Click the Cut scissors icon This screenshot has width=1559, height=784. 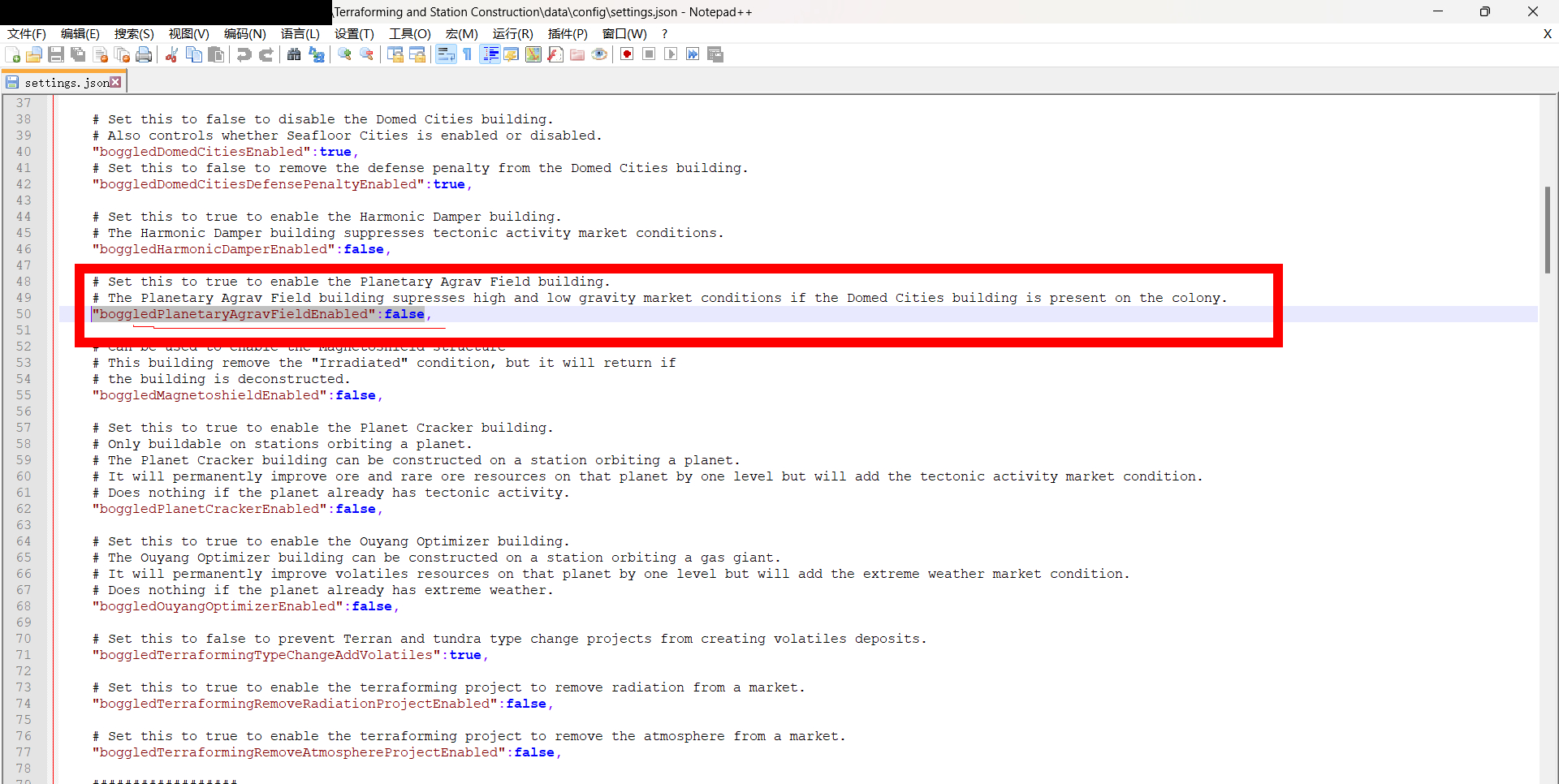point(171,54)
